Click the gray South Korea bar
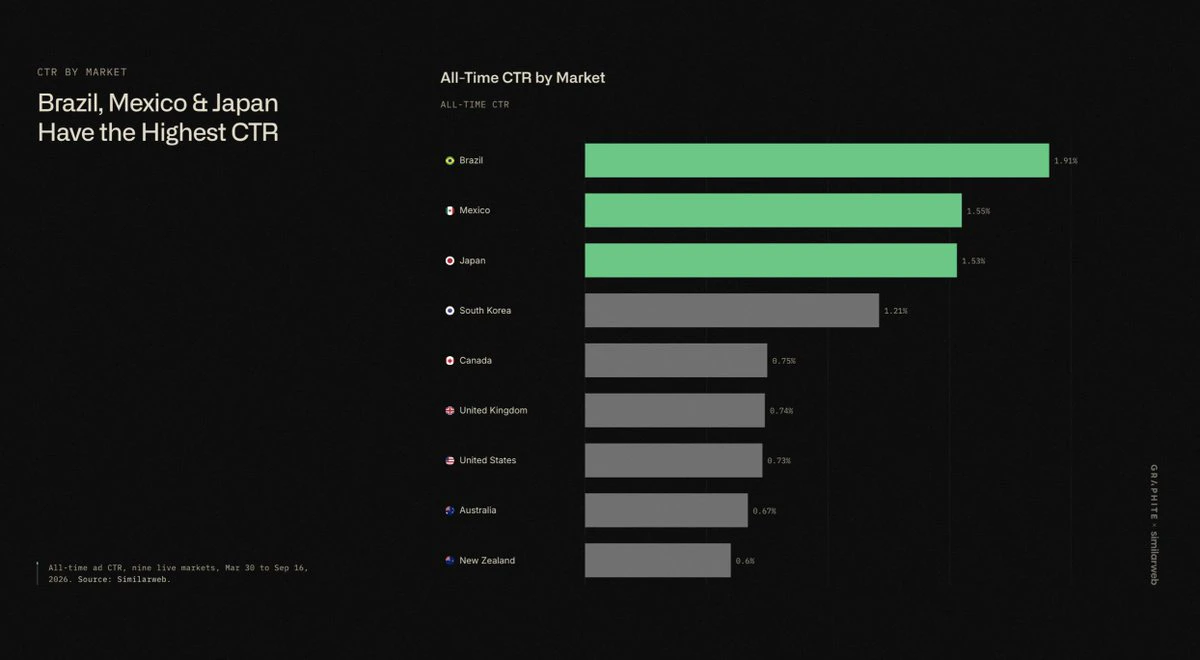Image resolution: width=1200 pixels, height=660 pixels. click(732, 310)
